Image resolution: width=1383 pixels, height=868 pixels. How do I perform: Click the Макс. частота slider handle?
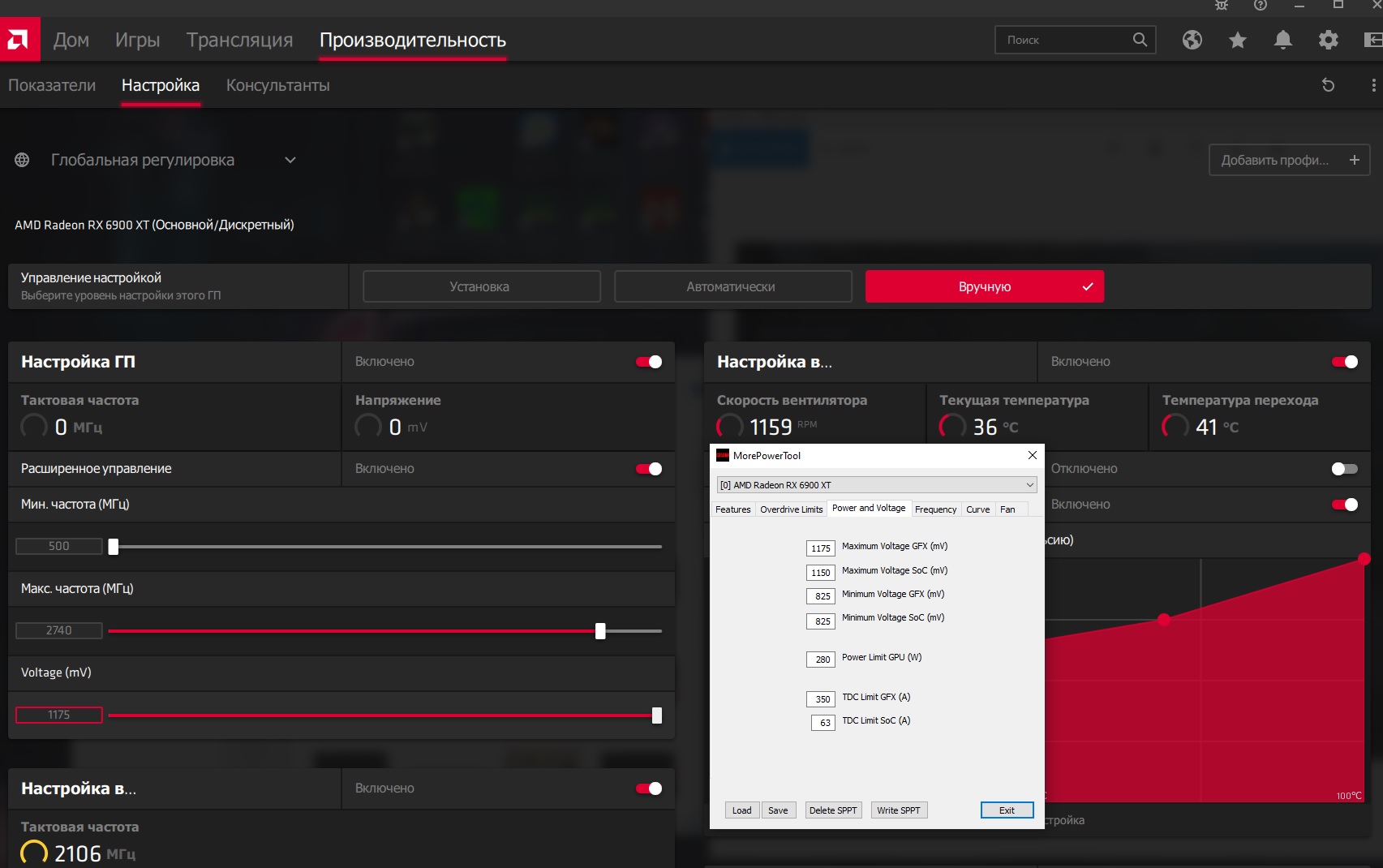coord(600,631)
